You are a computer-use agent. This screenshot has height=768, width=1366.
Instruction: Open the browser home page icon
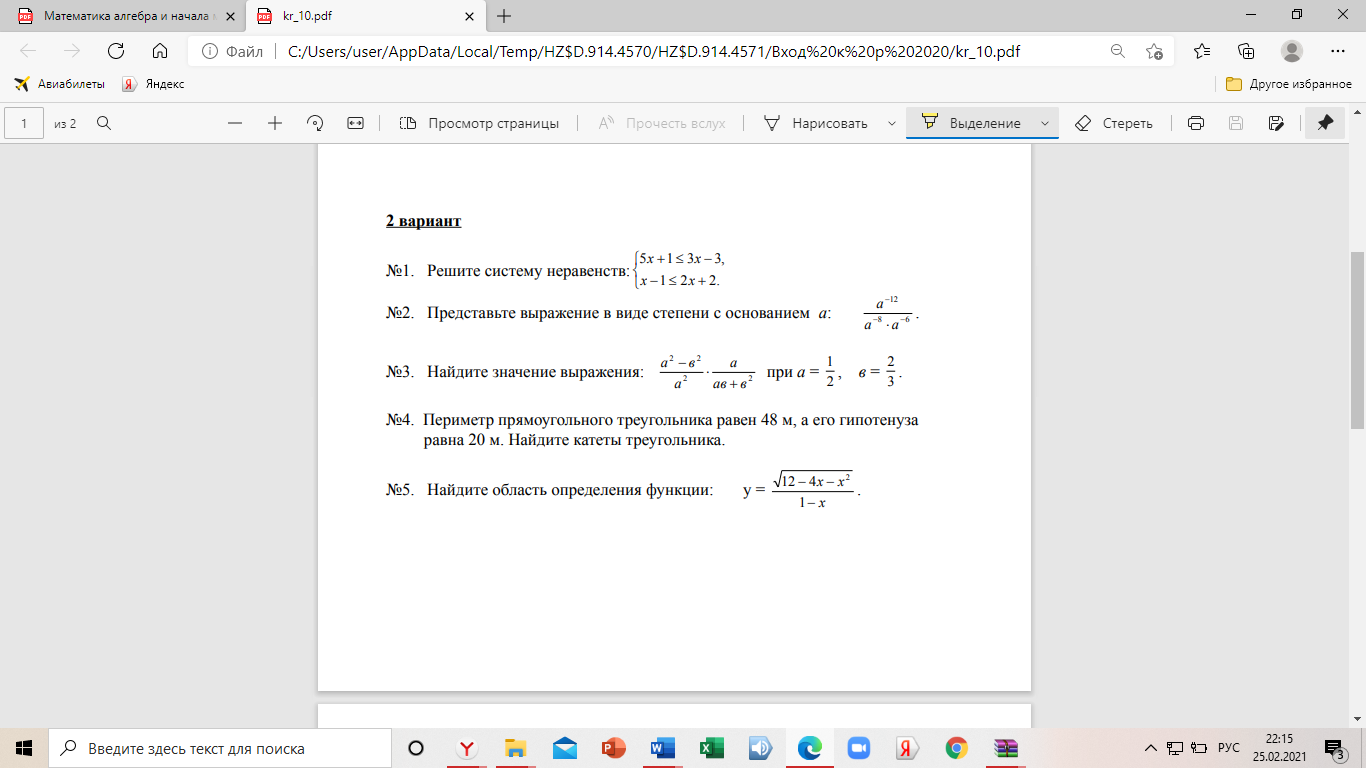(159, 51)
